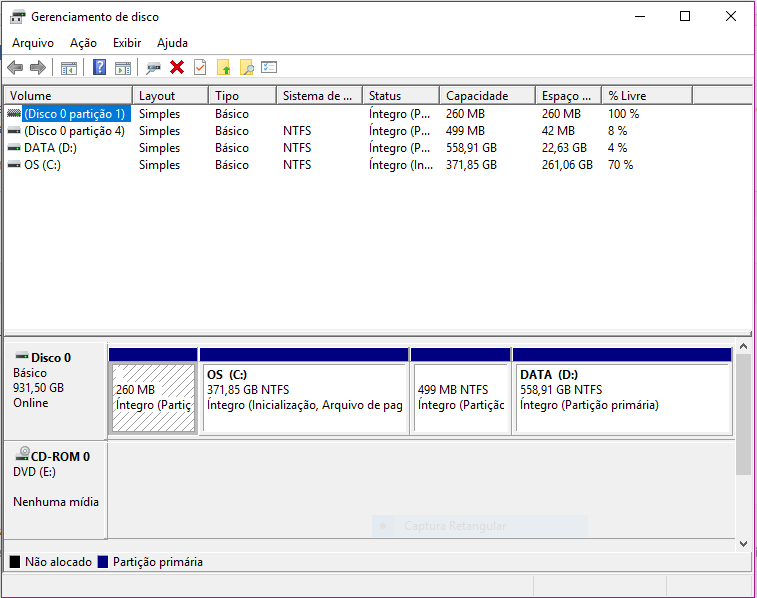The image size is (757, 598).
Task: Sort by the Status column header
Action: [401, 96]
